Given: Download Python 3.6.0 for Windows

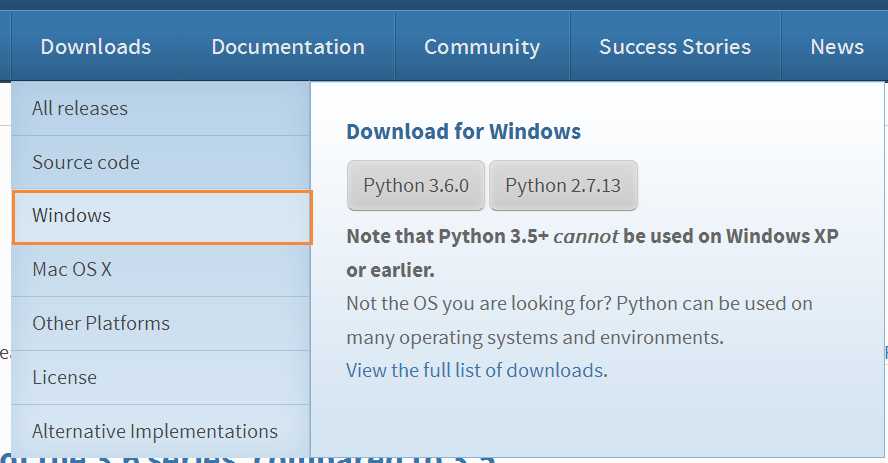Looking at the screenshot, I should click(x=416, y=186).
